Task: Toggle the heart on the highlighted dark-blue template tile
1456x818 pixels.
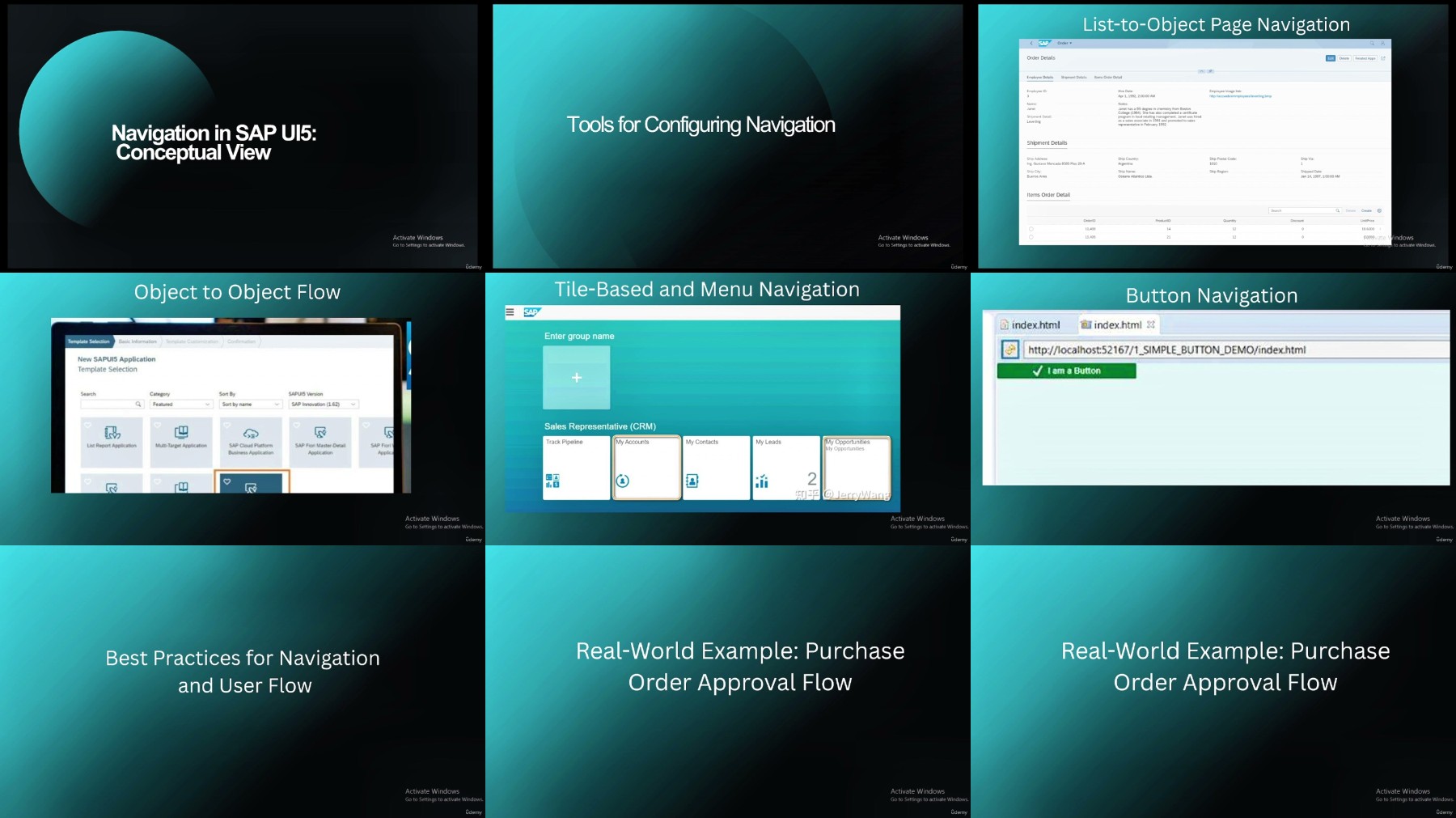Action: coord(226,481)
